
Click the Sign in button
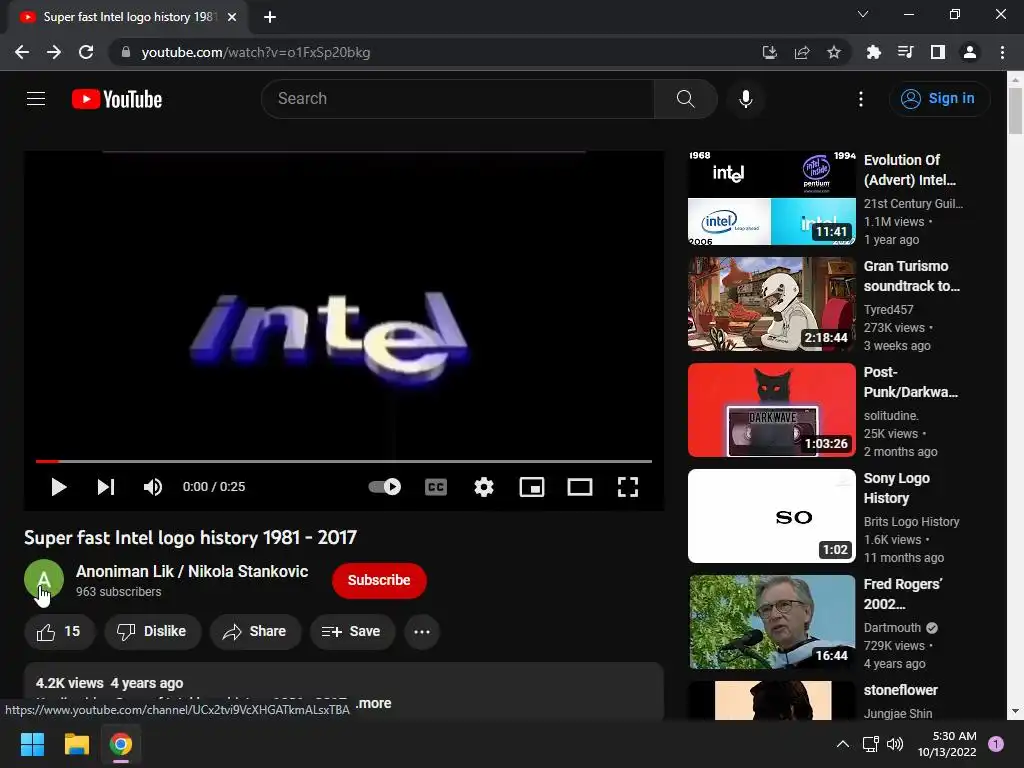939,99
